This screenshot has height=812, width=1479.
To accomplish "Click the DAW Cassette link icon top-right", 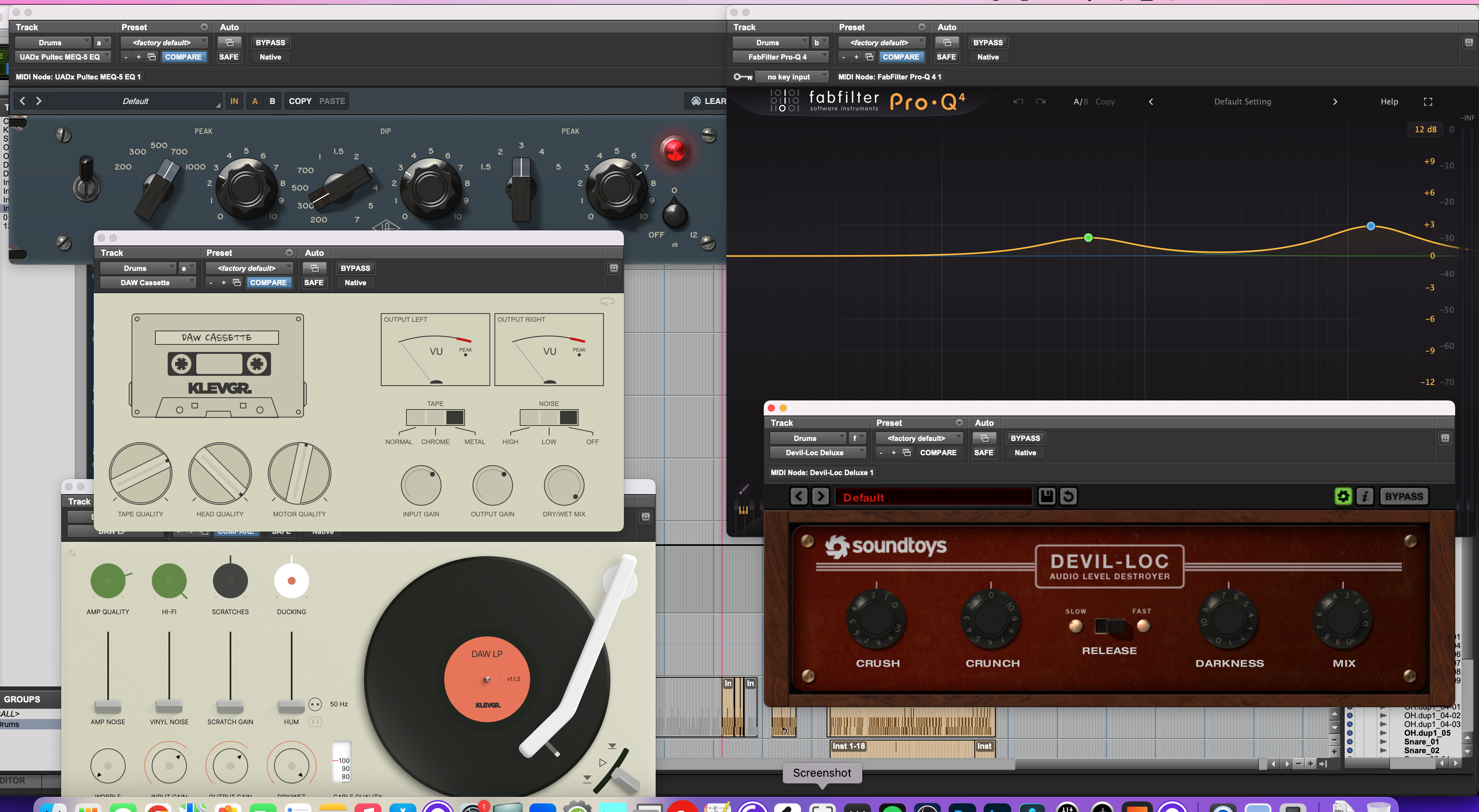I will (607, 301).
